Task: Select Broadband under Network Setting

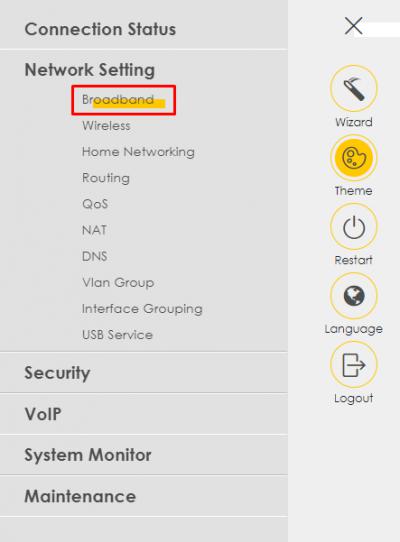Action: [118, 100]
